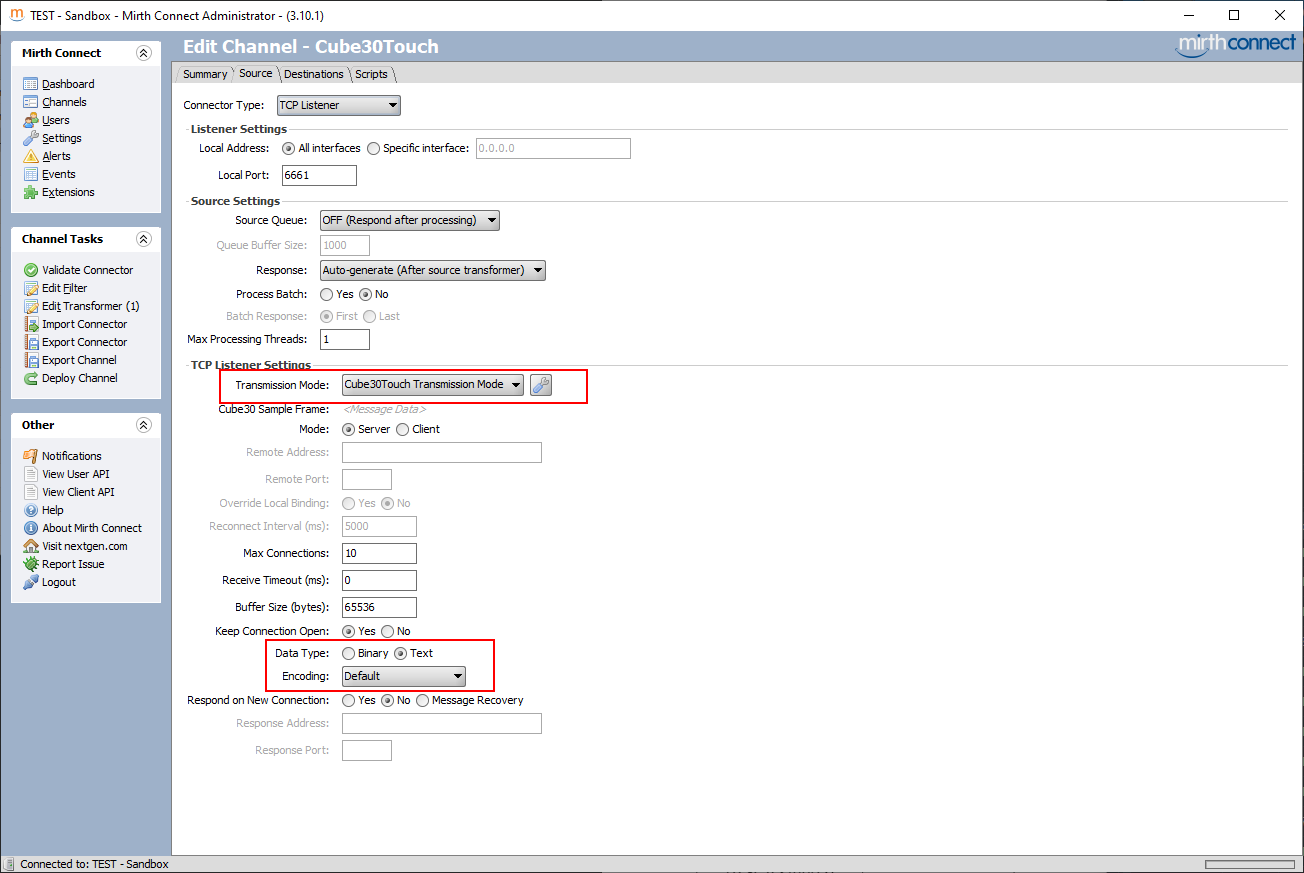This screenshot has width=1304, height=873.
Task: Select Binary data type
Action: point(349,653)
